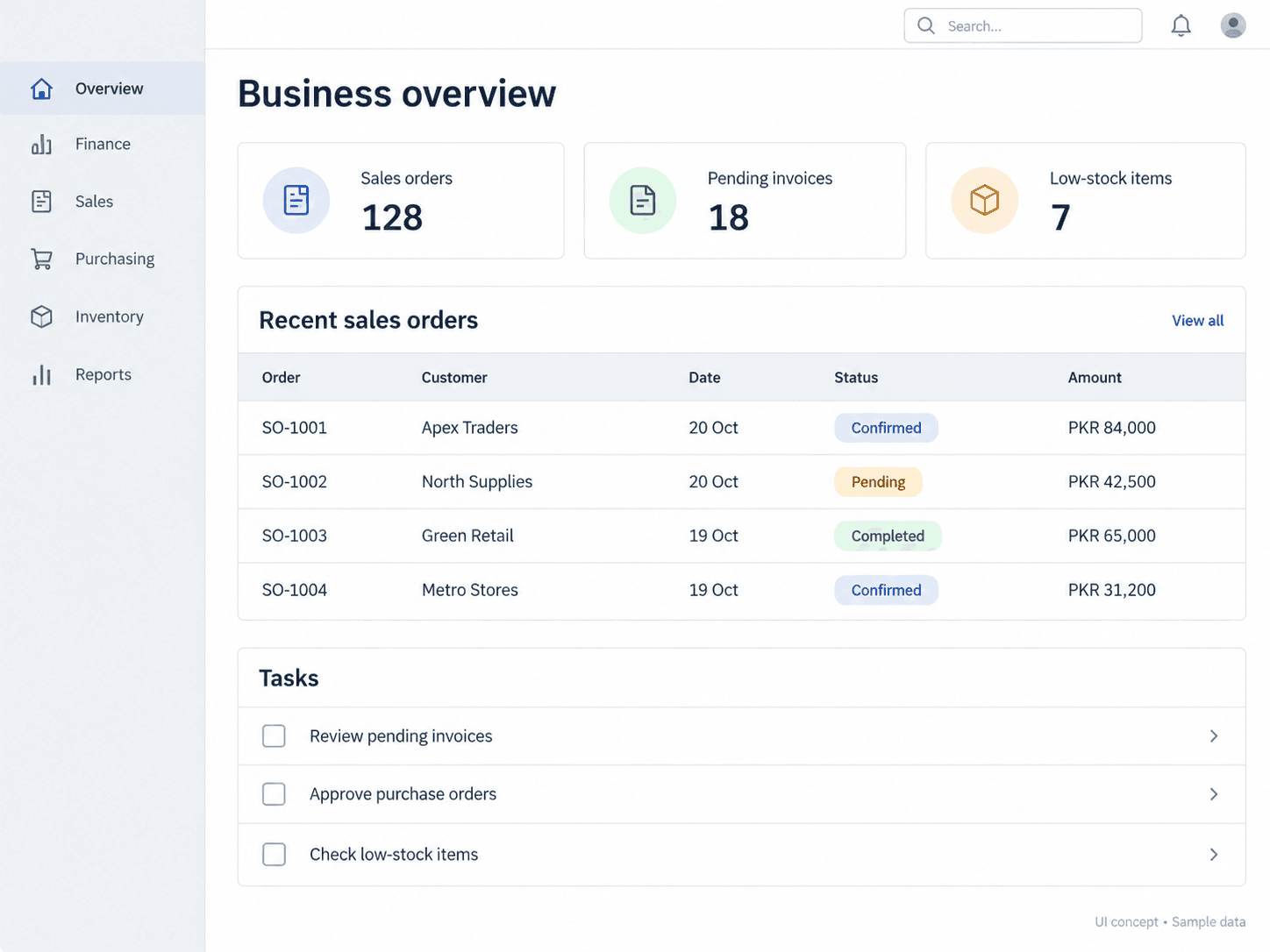Expand Check low-stock items with its chevron

pyautogui.click(x=1214, y=855)
